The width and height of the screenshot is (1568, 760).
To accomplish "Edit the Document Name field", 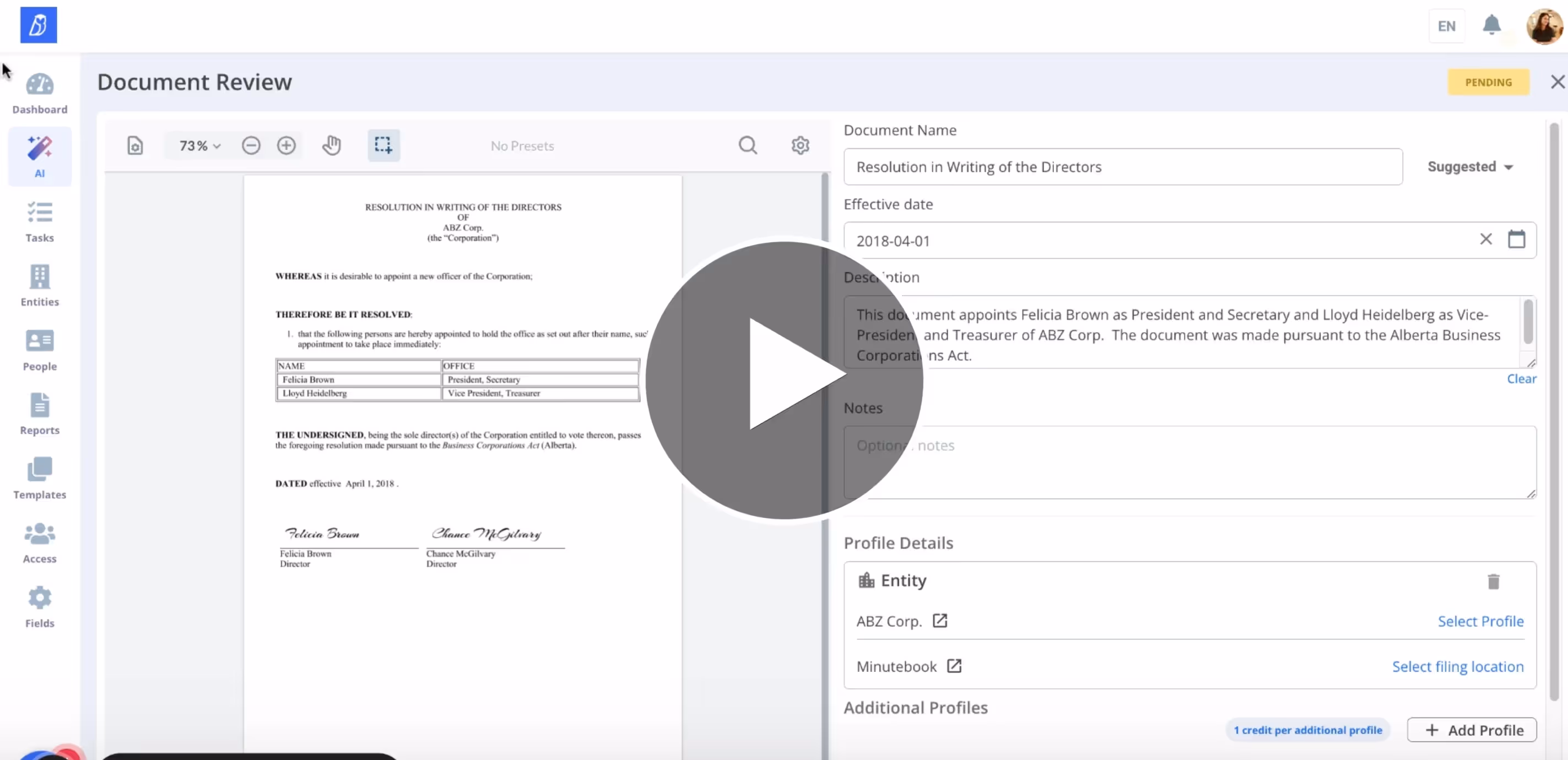I will (1123, 167).
